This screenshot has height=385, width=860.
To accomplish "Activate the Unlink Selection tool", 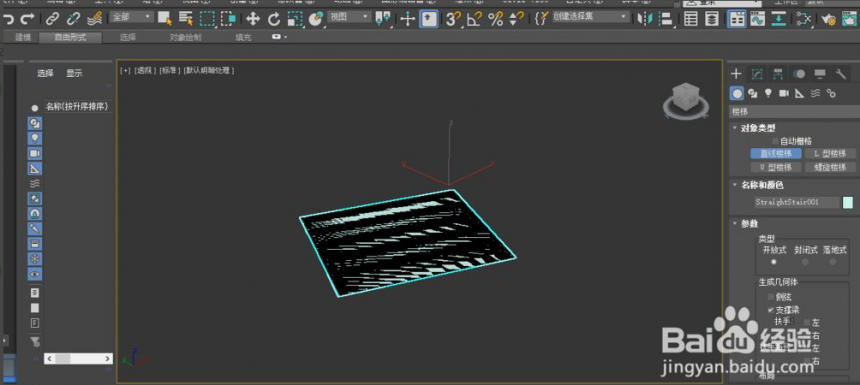I will point(73,19).
